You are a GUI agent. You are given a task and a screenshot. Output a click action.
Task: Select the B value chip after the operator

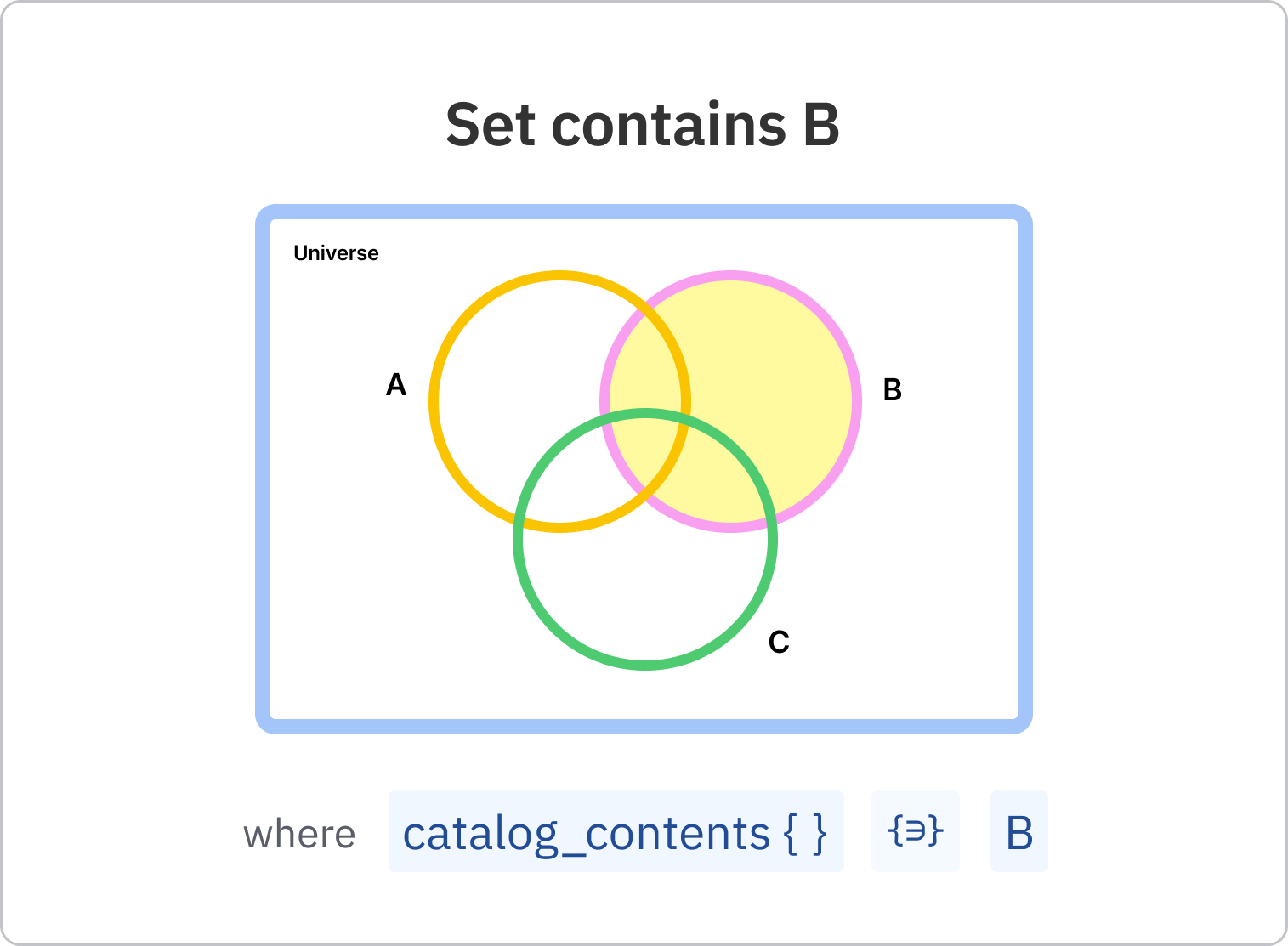[x=1018, y=831]
